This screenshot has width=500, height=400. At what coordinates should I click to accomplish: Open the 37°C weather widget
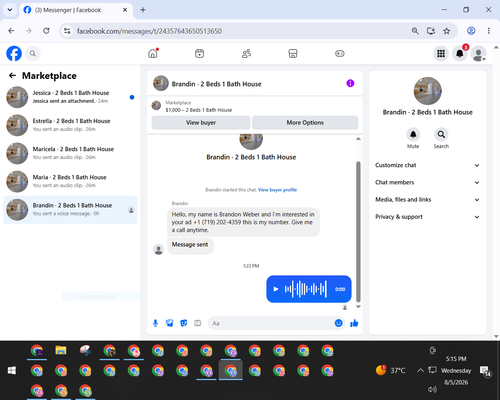[x=391, y=370]
